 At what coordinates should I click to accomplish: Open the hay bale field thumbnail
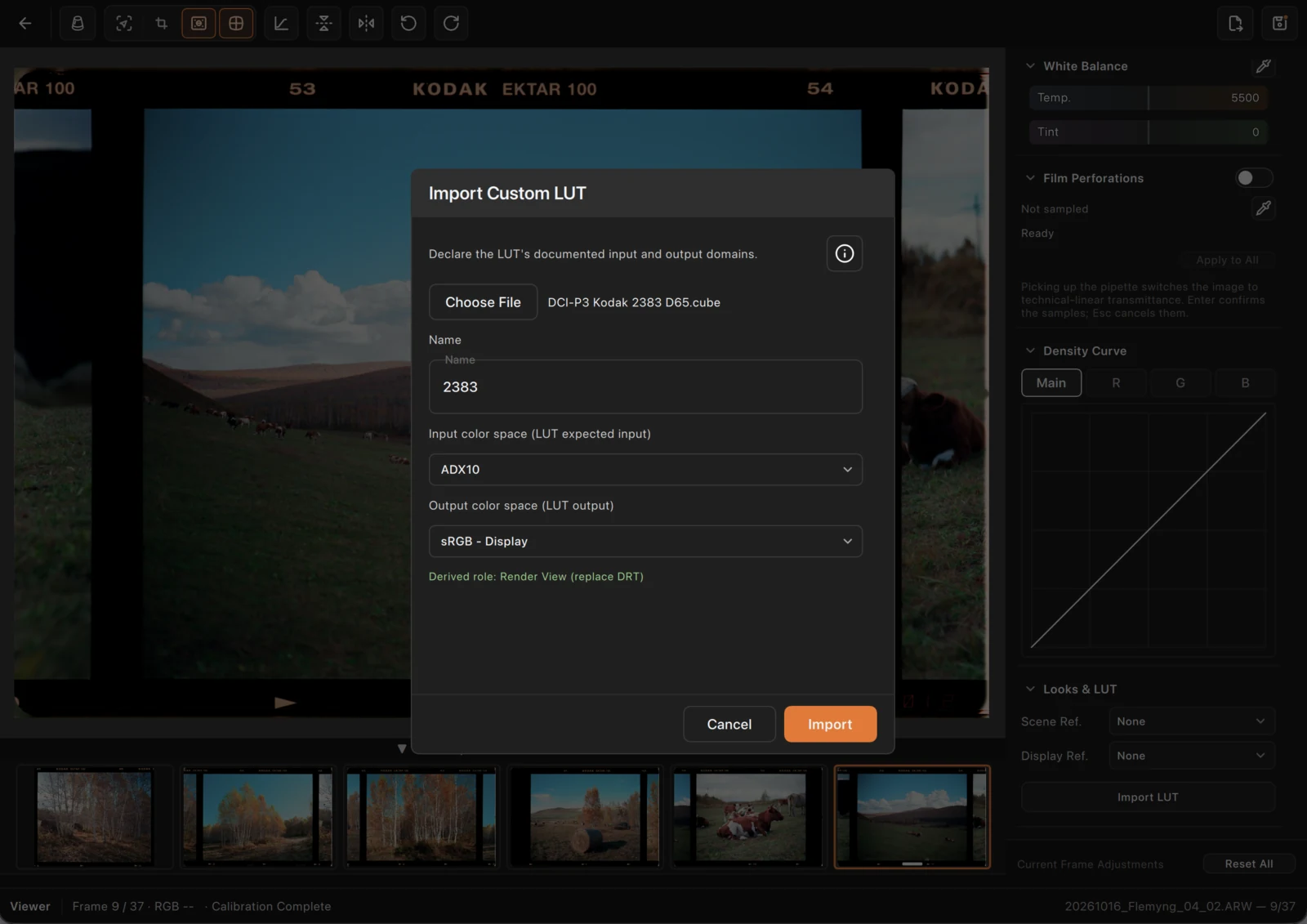[585, 817]
